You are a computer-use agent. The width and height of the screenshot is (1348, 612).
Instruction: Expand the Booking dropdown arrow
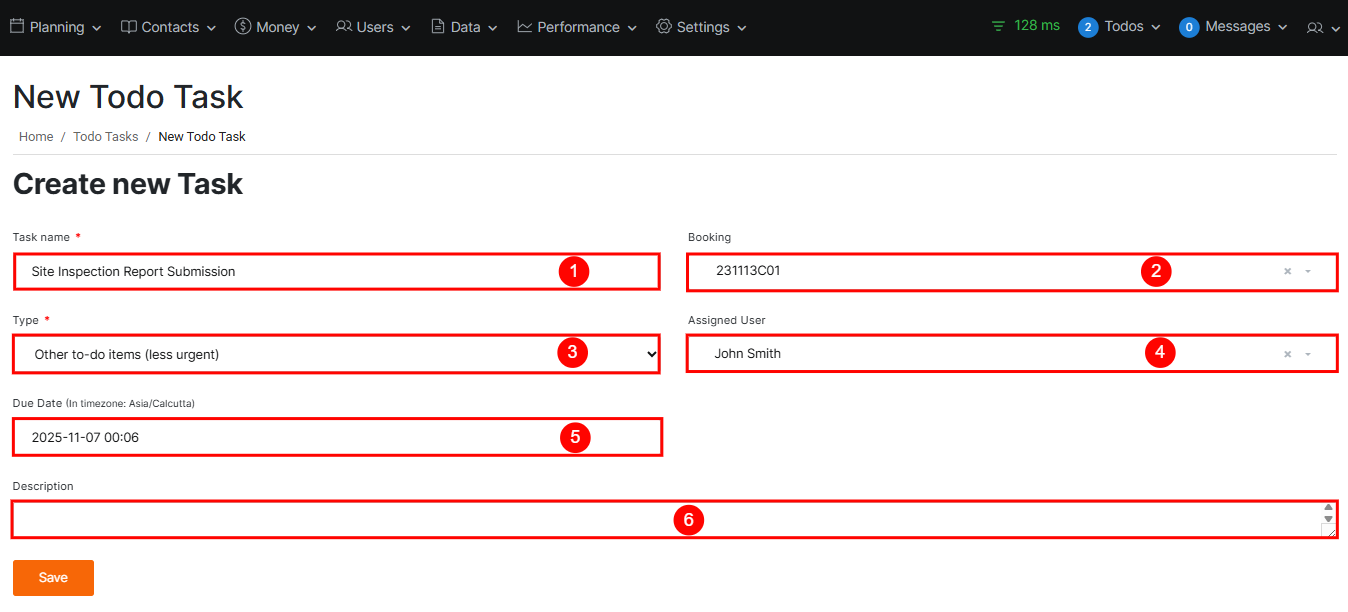pyautogui.click(x=1308, y=271)
